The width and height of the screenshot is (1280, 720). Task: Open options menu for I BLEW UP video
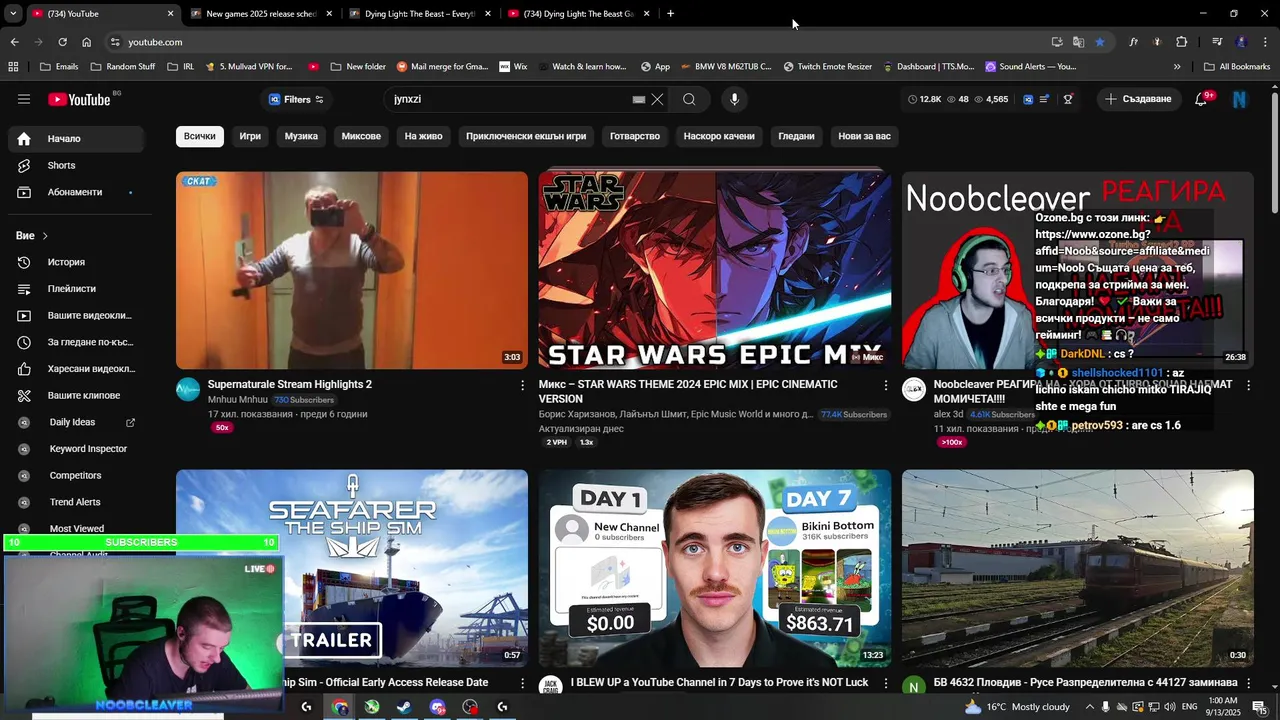[x=885, y=683]
